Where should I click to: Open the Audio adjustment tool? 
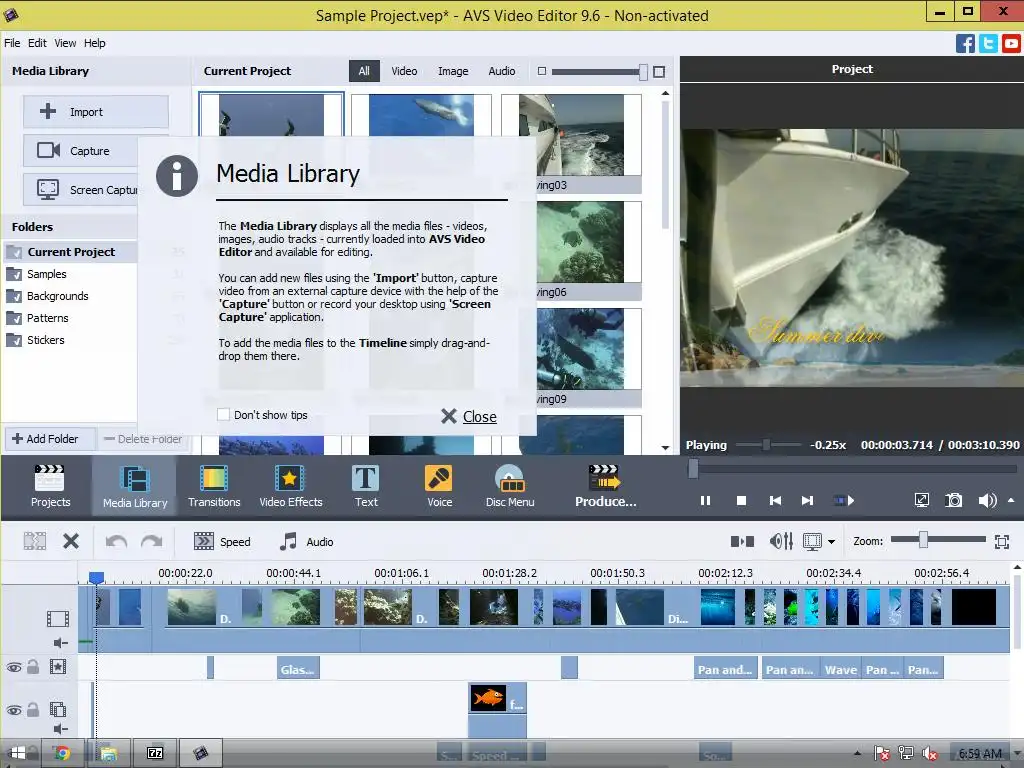pos(306,541)
